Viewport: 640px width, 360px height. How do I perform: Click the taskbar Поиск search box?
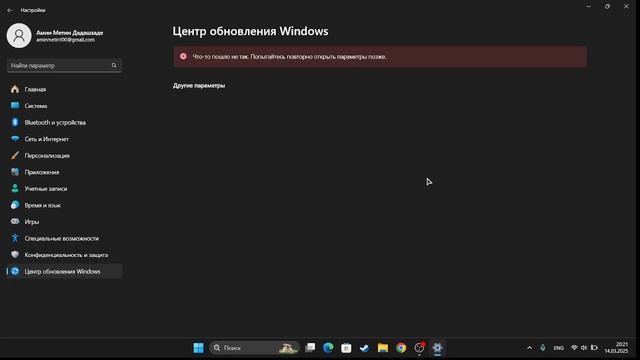tap(254, 348)
